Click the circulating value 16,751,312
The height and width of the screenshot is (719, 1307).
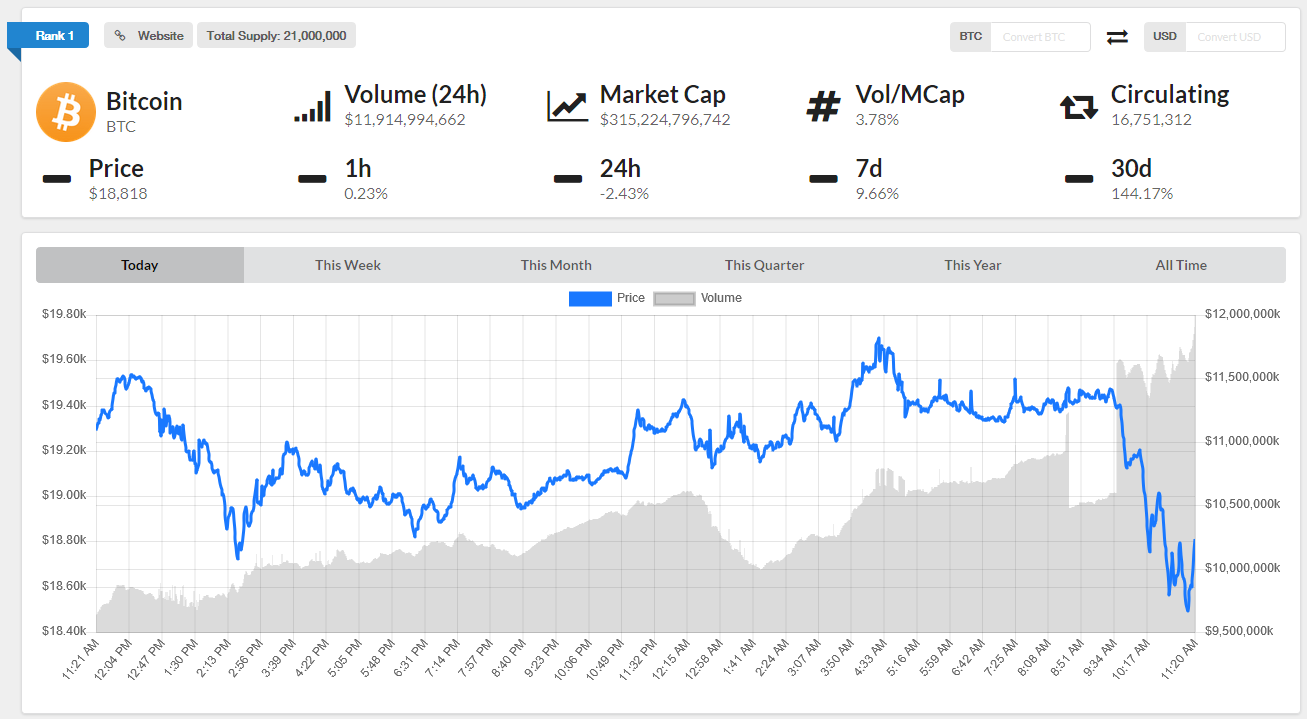coord(1151,120)
